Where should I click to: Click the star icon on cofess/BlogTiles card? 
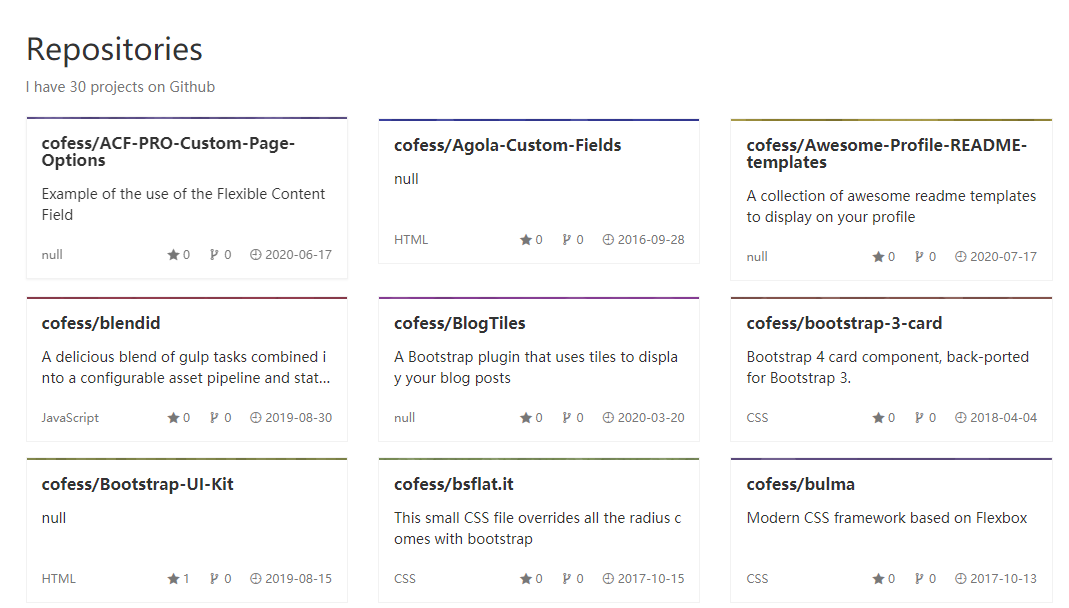pyautogui.click(x=523, y=417)
